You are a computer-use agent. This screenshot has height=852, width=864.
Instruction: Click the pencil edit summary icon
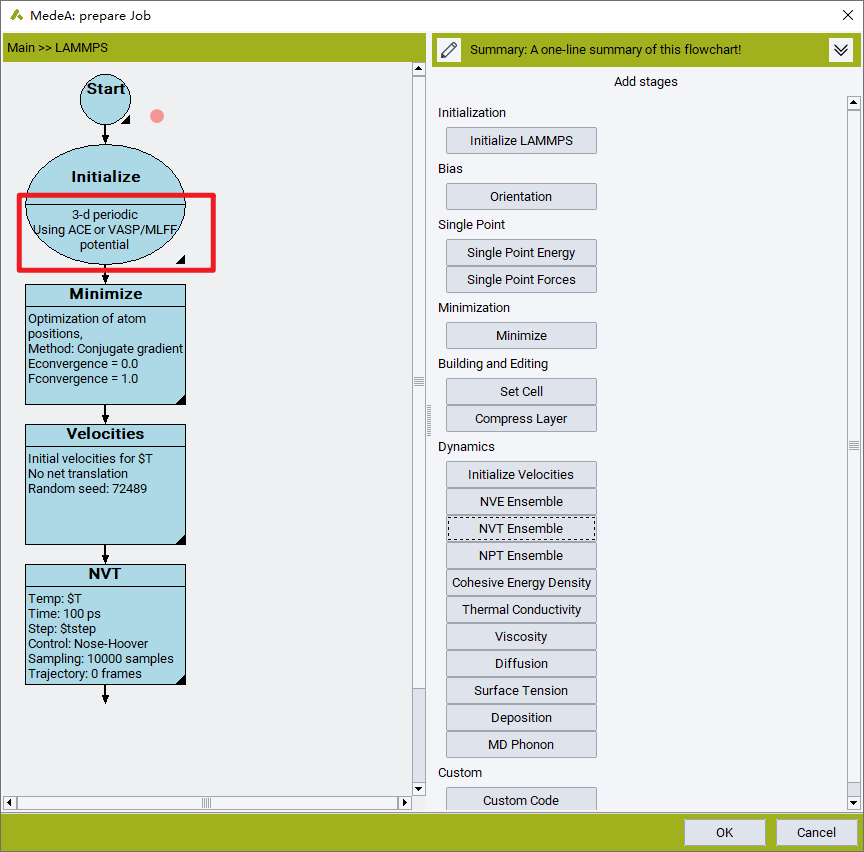pyautogui.click(x=450, y=49)
